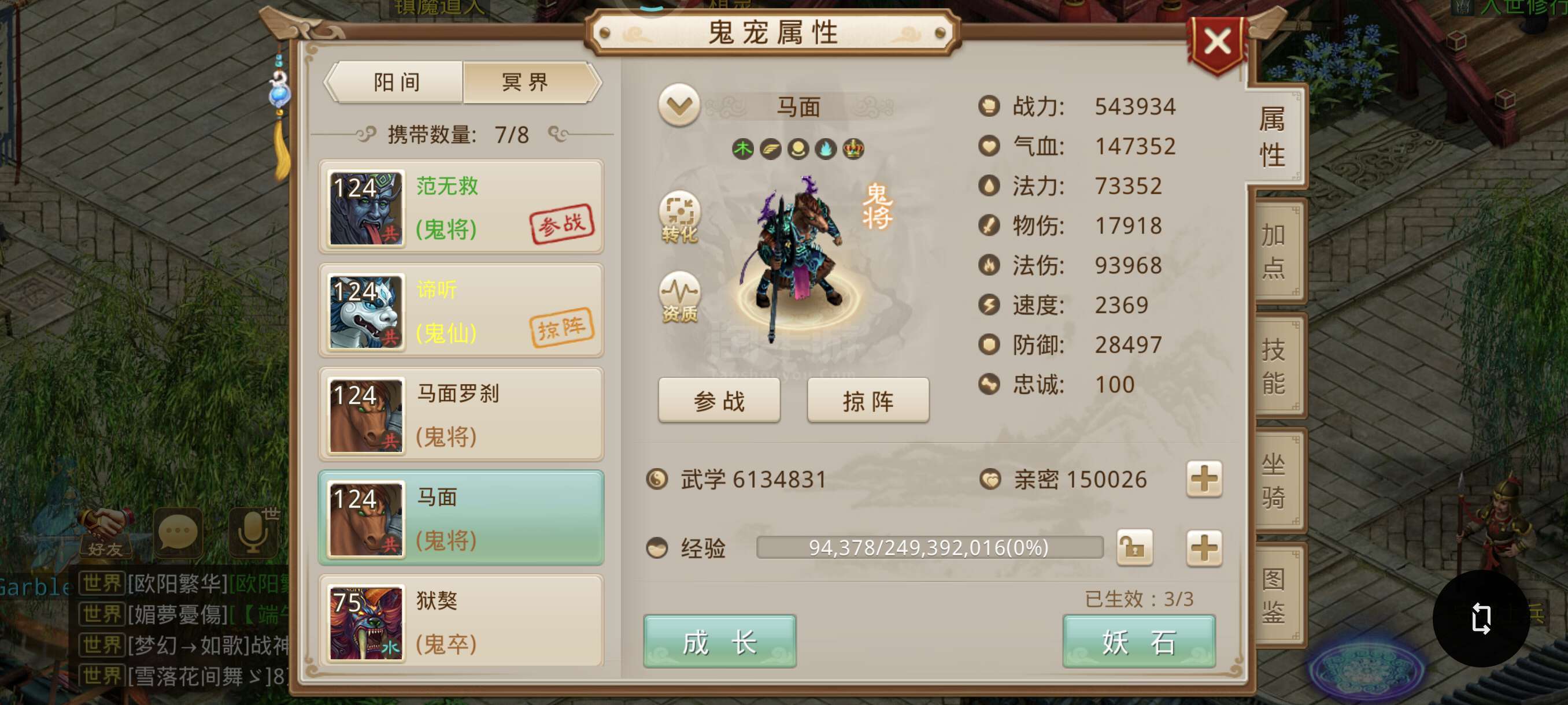Click the 转化 transform icon

679,217
